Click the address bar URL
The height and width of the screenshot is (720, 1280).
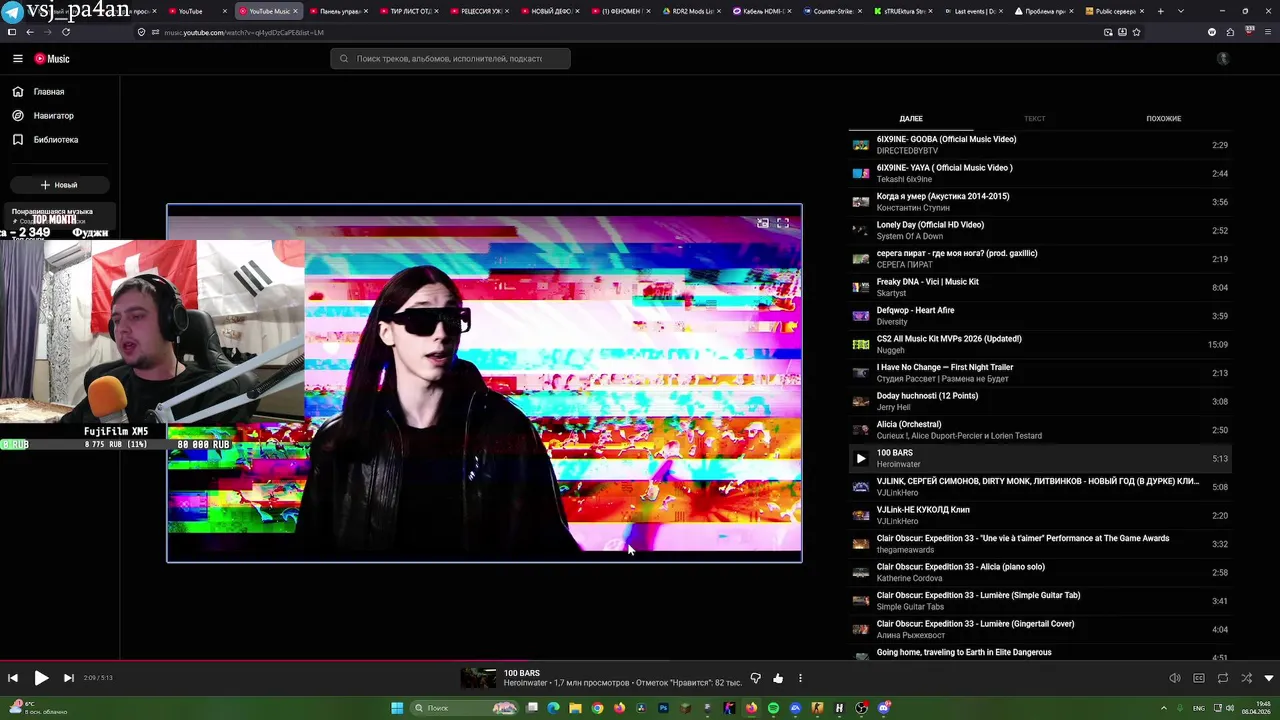click(244, 32)
